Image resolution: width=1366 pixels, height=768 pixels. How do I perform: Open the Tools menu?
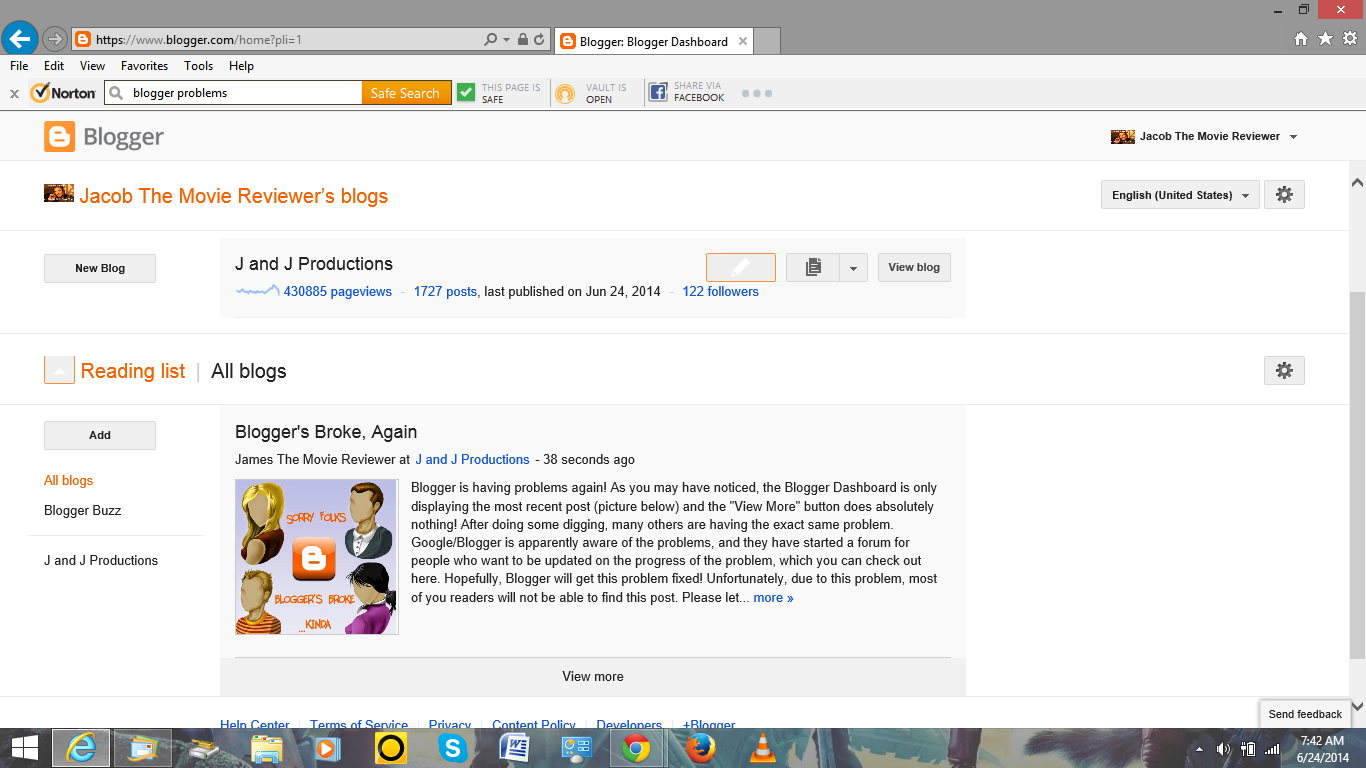pos(198,66)
